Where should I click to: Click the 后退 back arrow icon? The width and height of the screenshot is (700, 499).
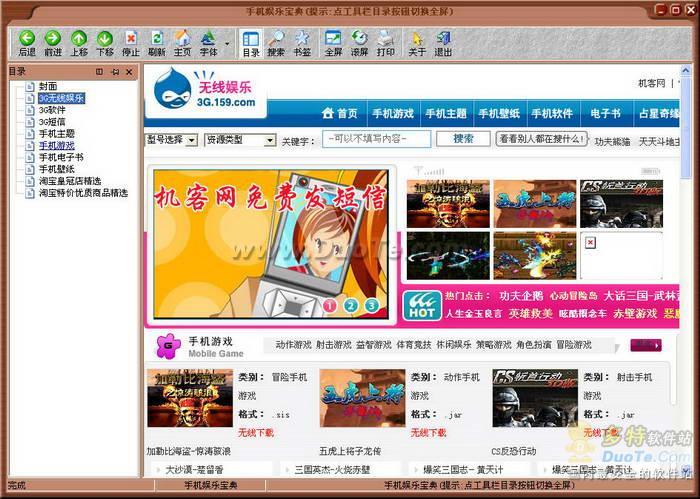(x=27, y=38)
